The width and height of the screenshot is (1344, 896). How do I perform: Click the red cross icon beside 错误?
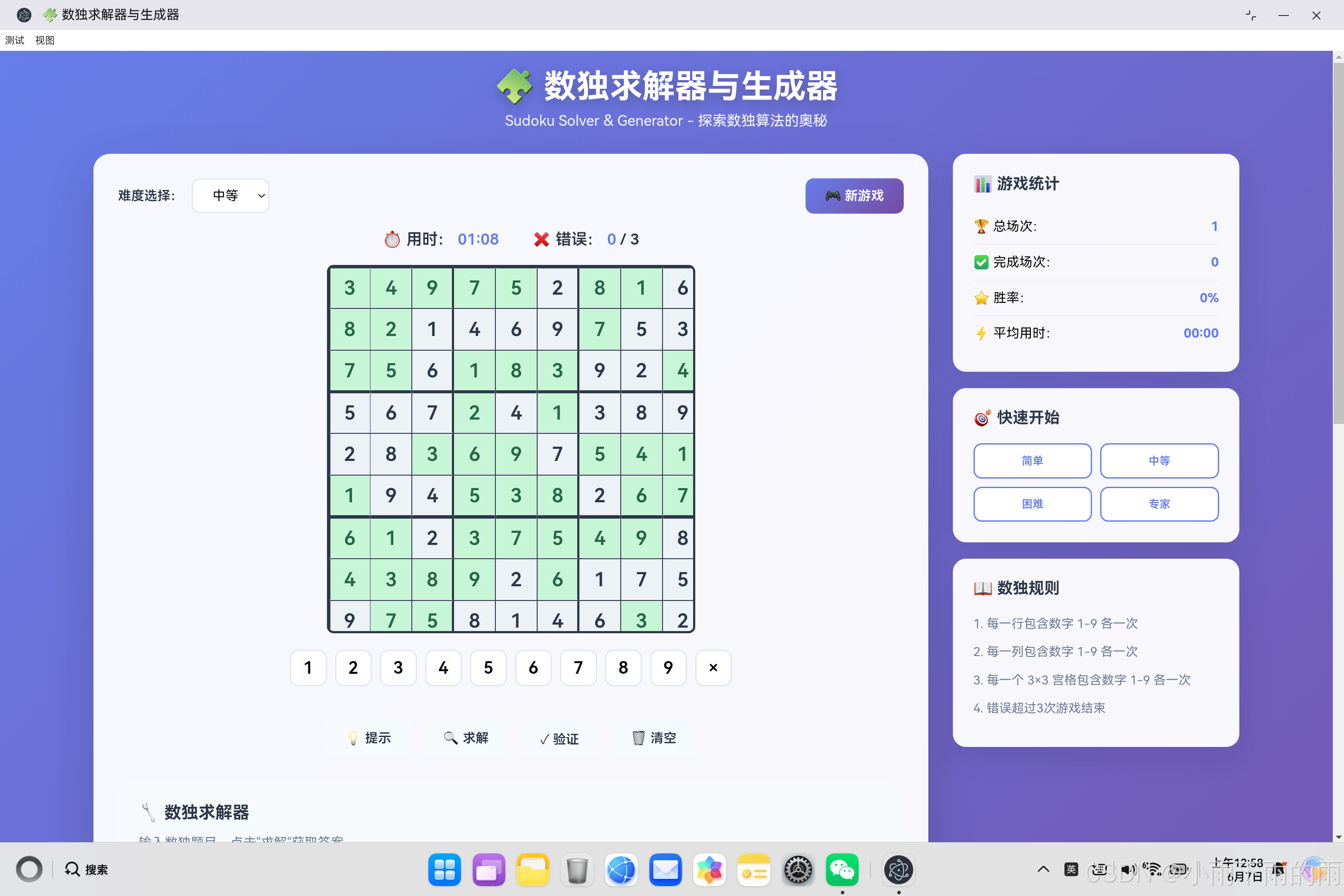click(x=541, y=239)
